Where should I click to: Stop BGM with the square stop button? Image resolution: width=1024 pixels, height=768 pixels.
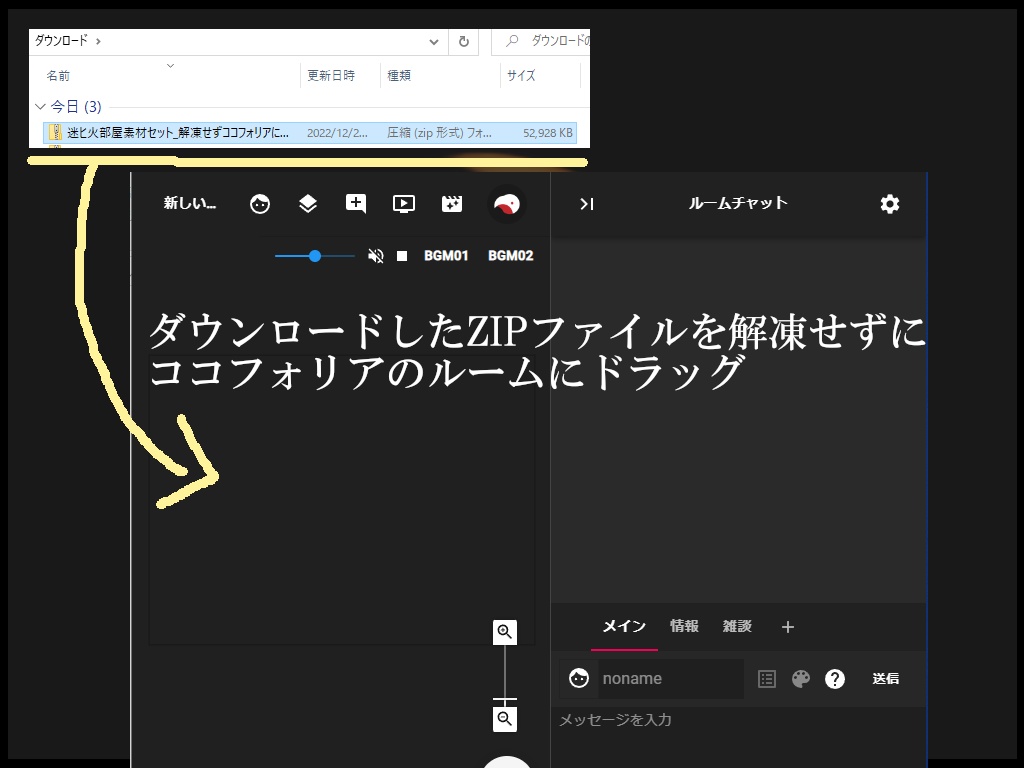tap(402, 256)
